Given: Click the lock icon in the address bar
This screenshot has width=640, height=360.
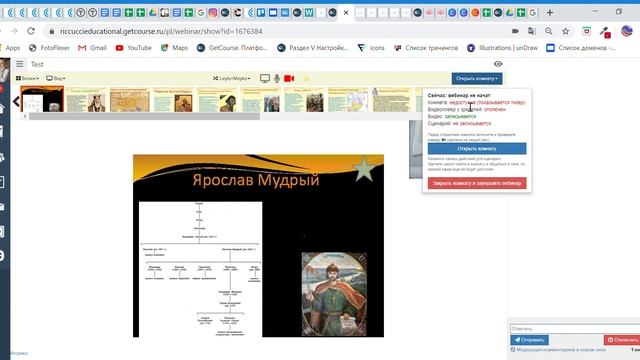Looking at the screenshot, I should [51, 31].
